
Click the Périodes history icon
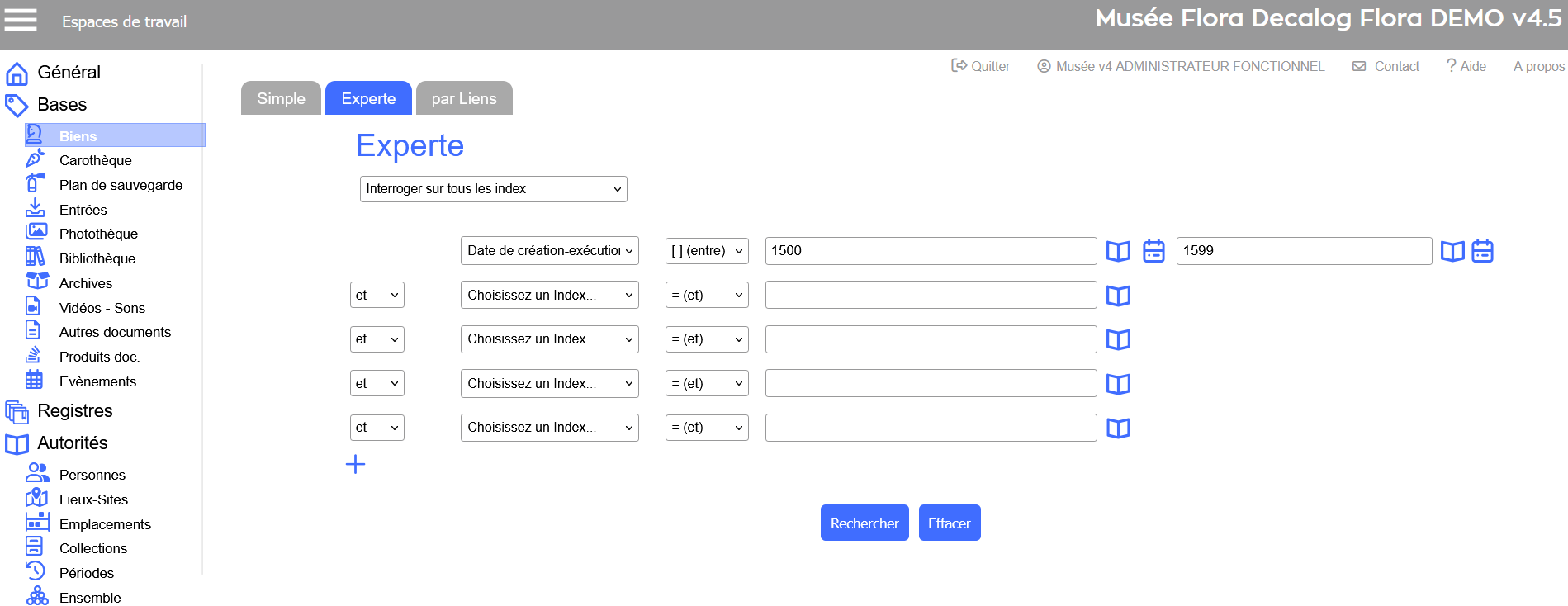point(36,571)
